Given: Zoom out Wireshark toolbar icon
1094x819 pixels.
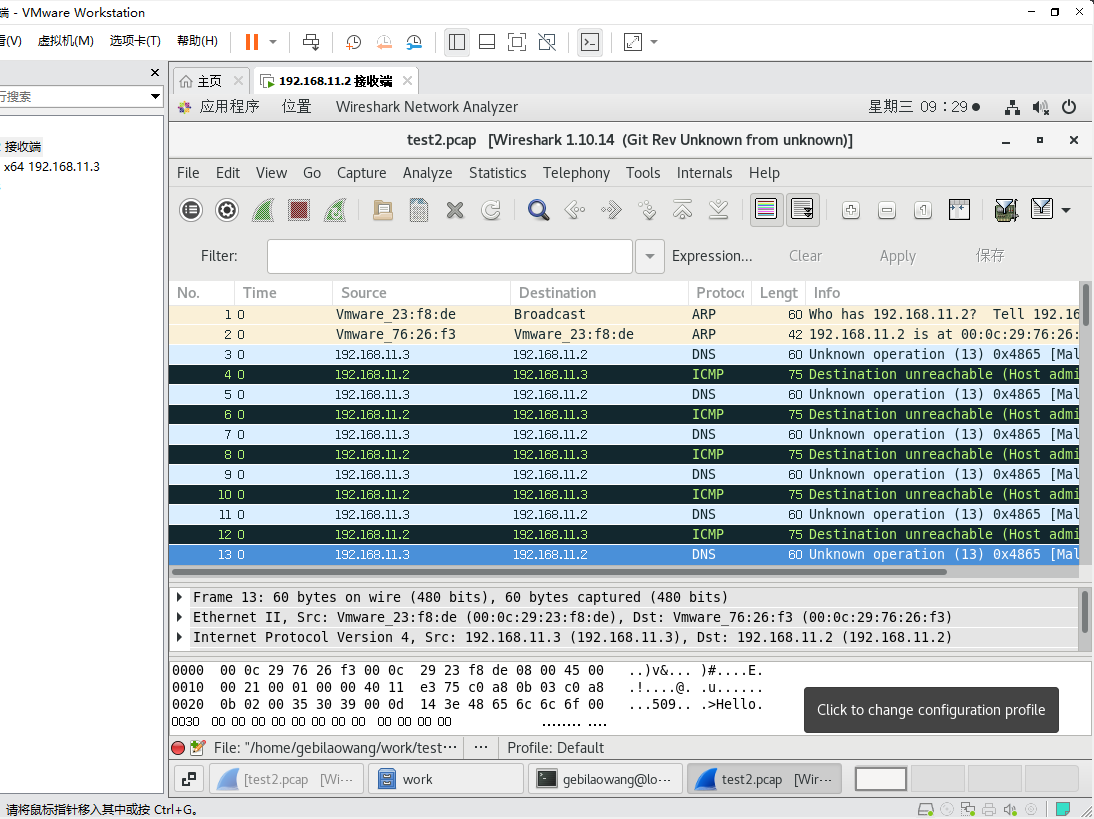Looking at the screenshot, I should pyautogui.click(x=887, y=210).
